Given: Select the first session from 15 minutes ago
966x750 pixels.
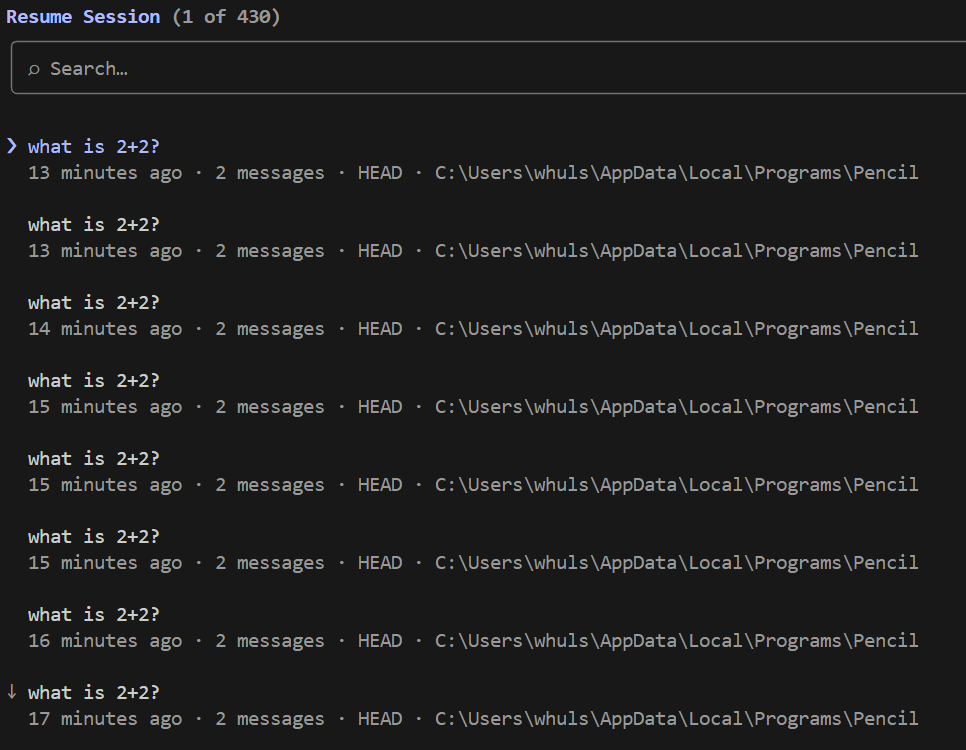Looking at the screenshot, I should [x=94, y=381].
